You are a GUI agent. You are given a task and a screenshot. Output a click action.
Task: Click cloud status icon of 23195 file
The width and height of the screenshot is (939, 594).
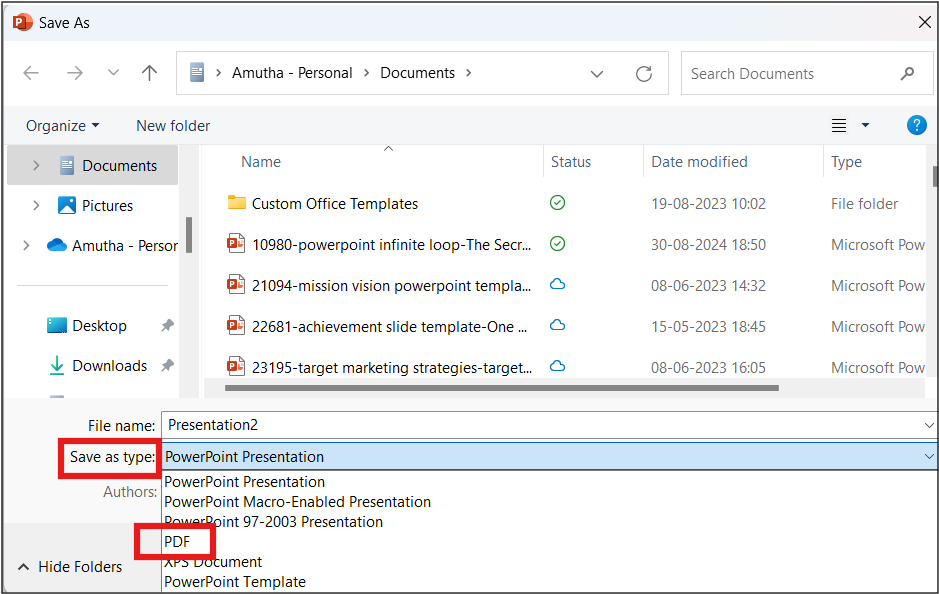tap(558, 366)
